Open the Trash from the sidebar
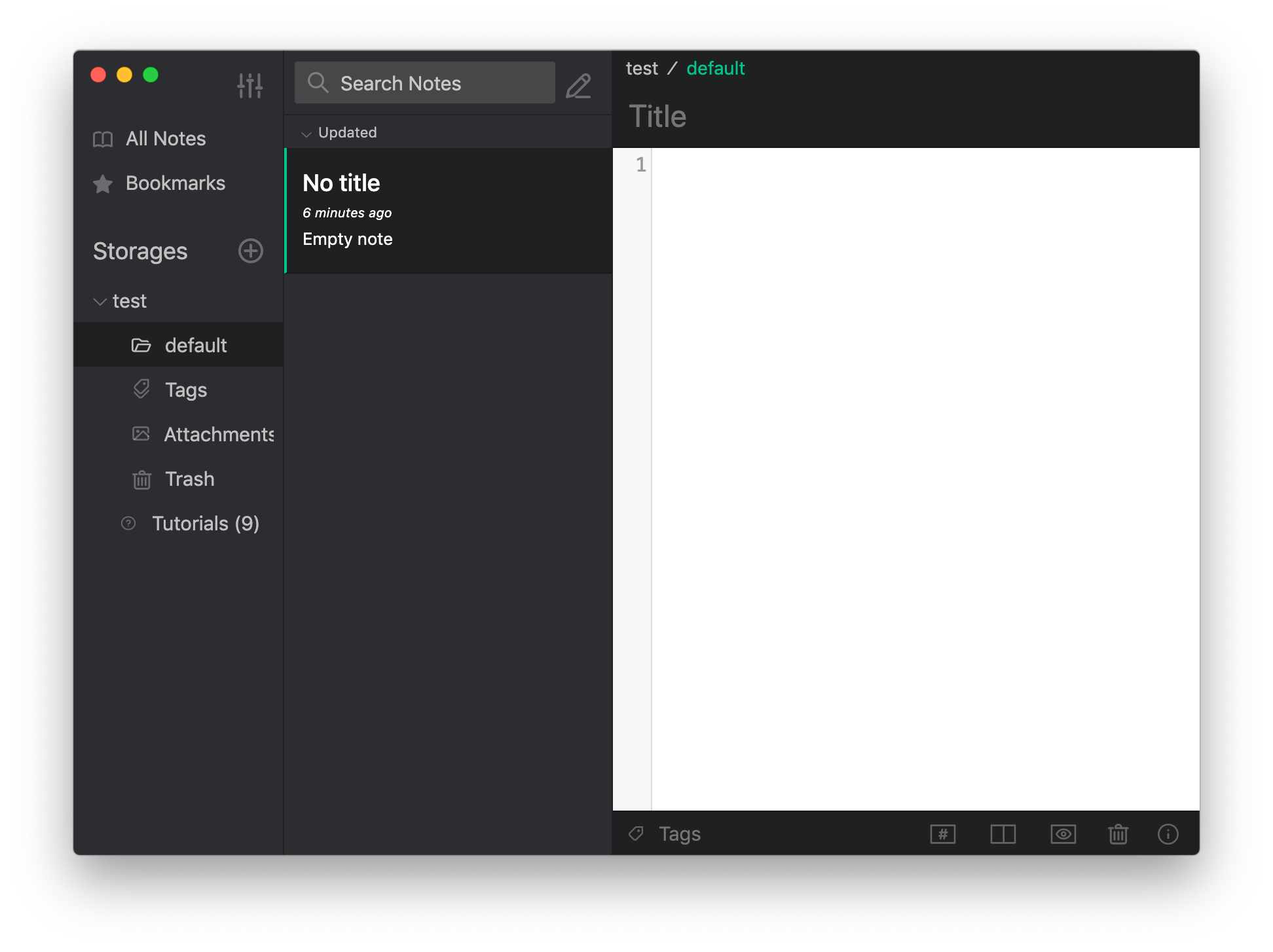The image size is (1273, 952). pos(189,479)
